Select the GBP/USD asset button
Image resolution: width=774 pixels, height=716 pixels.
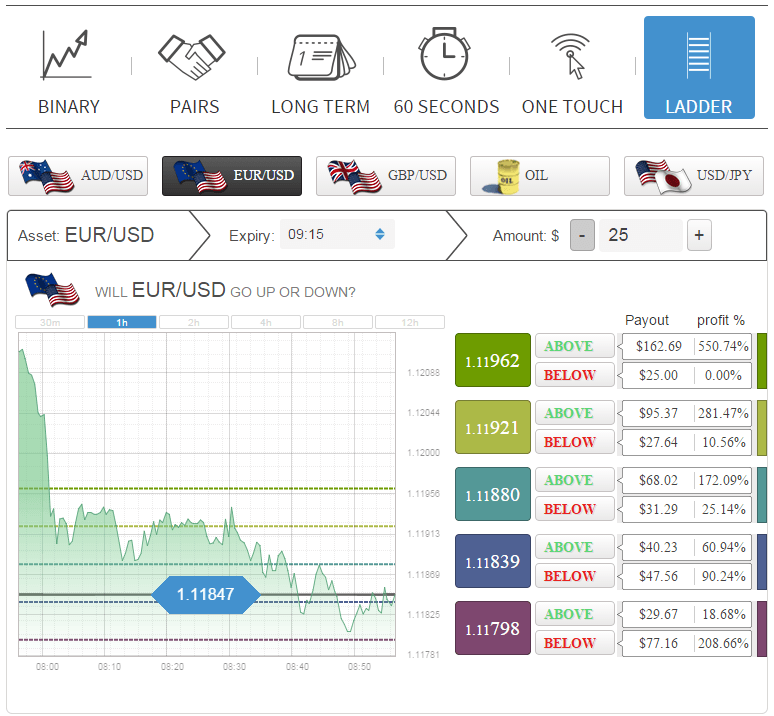386,176
